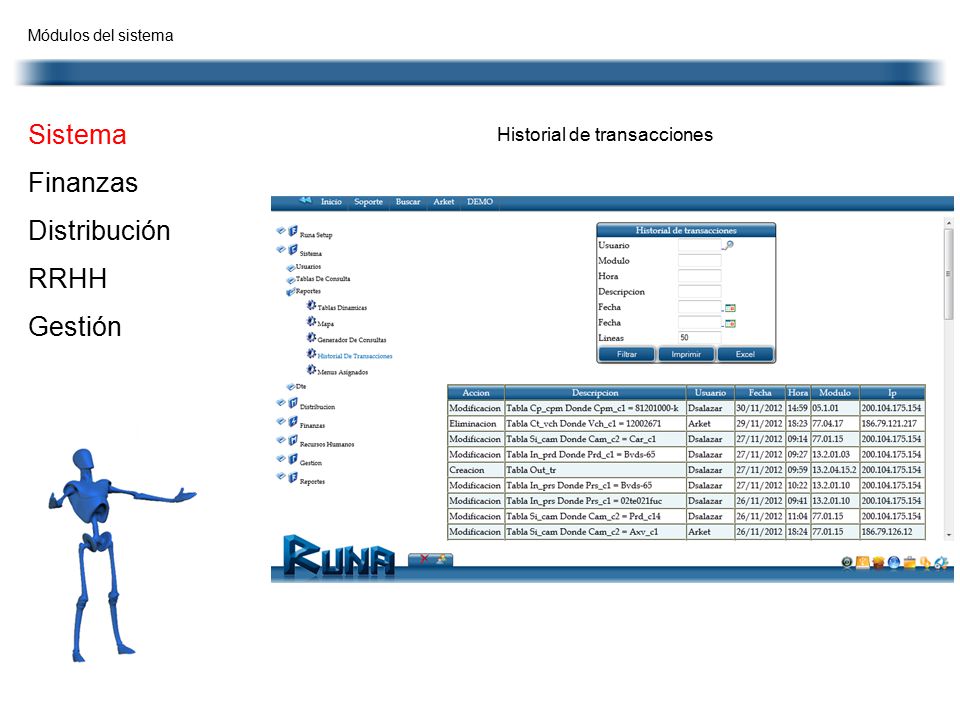Click the Filtrar button
This screenshot has height=720, width=960.
626,354
